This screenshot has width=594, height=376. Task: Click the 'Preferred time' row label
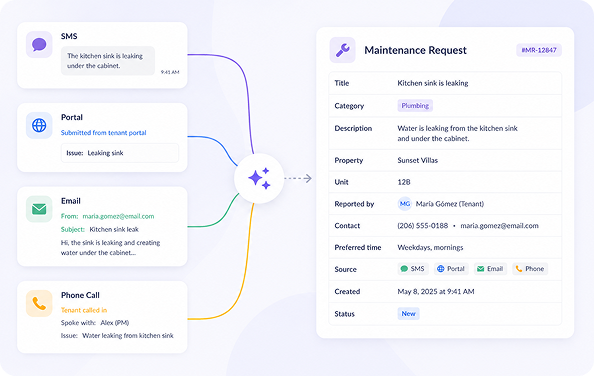358,248
